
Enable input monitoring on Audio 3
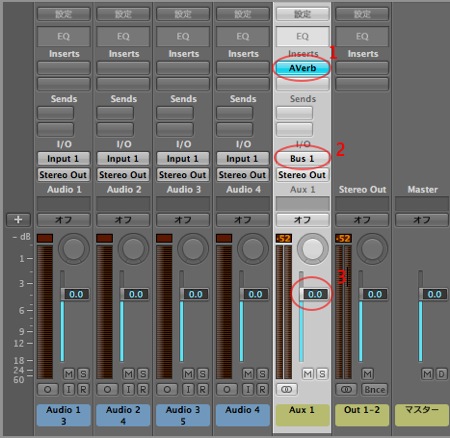pos(188,389)
